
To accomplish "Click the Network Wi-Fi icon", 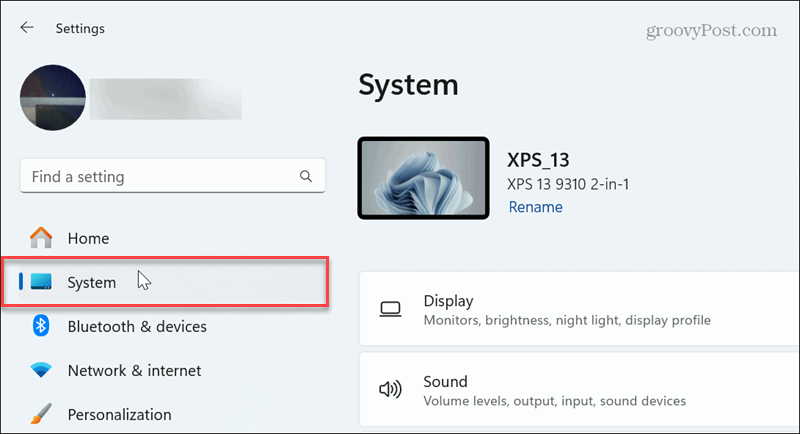I will [x=41, y=370].
